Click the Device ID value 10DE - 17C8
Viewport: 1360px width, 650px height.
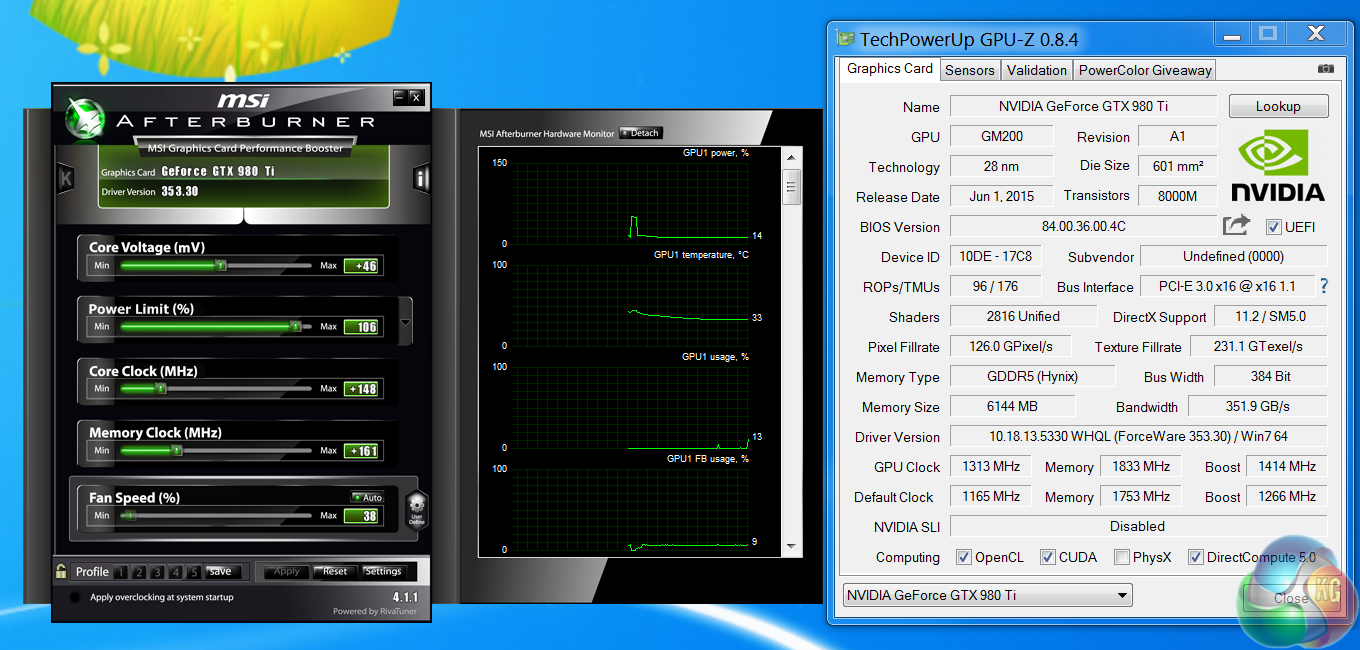[x=995, y=256]
